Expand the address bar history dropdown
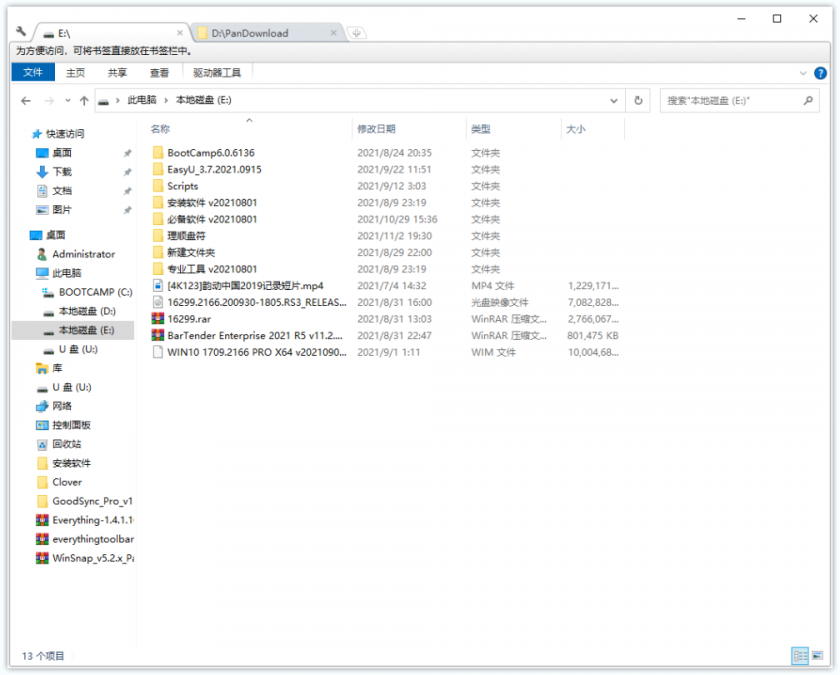 pos(614,101)
